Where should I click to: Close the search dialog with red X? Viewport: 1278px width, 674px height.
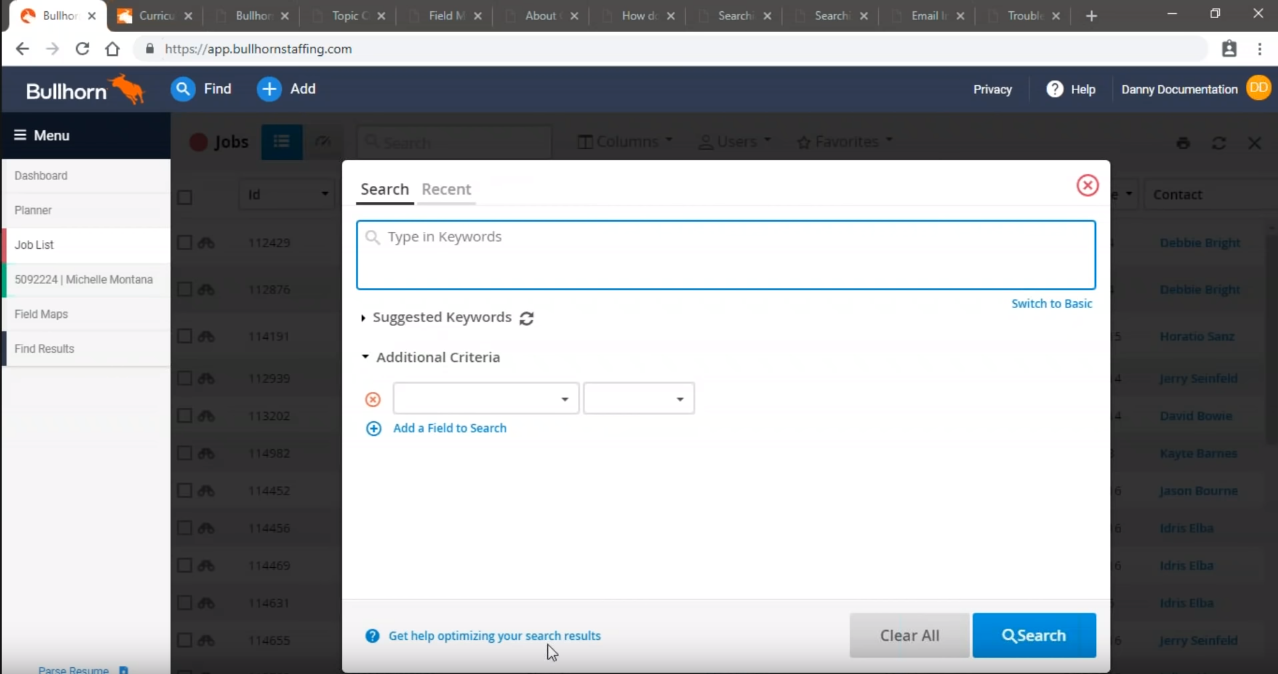coord(1087,185)
